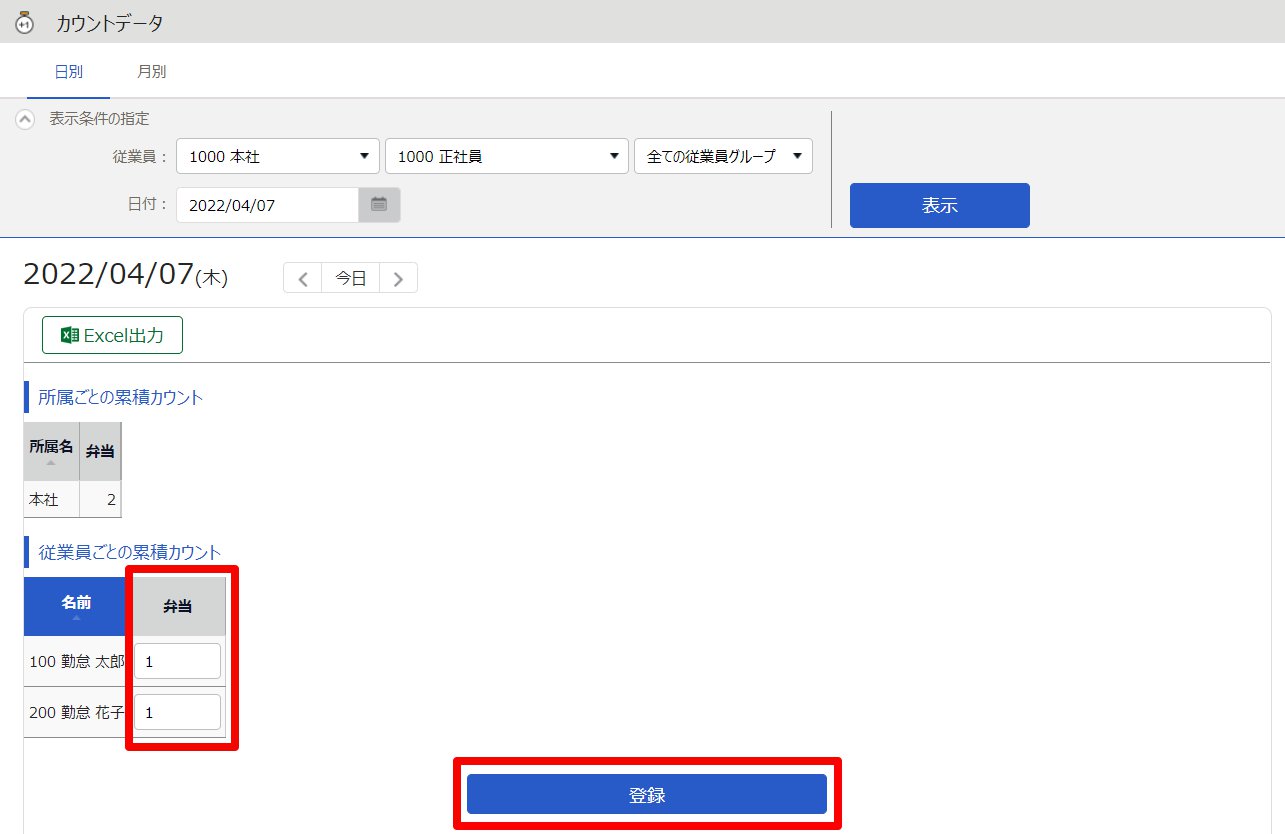This screenshot has width=1285, height=834.
Task: Click the 本社 cell in affiliation table
Action: 52,499
